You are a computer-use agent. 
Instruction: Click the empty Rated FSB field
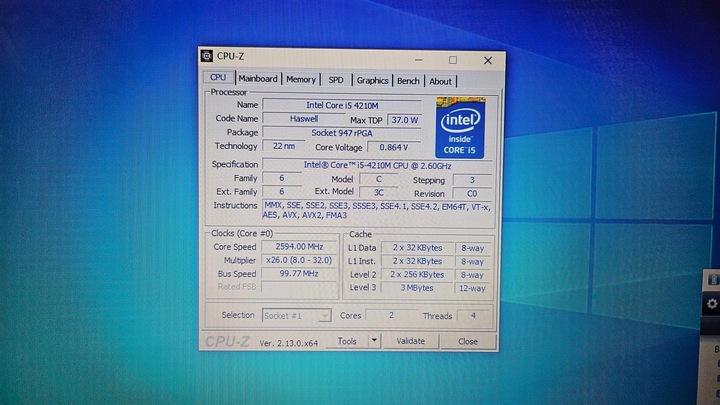299,287
